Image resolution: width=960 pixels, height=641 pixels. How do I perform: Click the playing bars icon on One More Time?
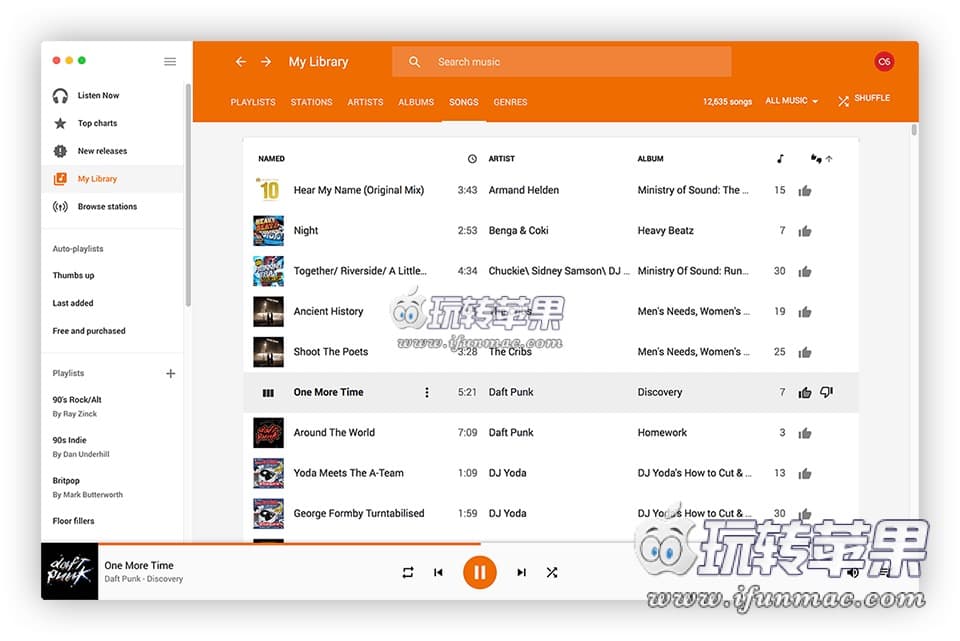pyautogui.click(x=268, y=393)
